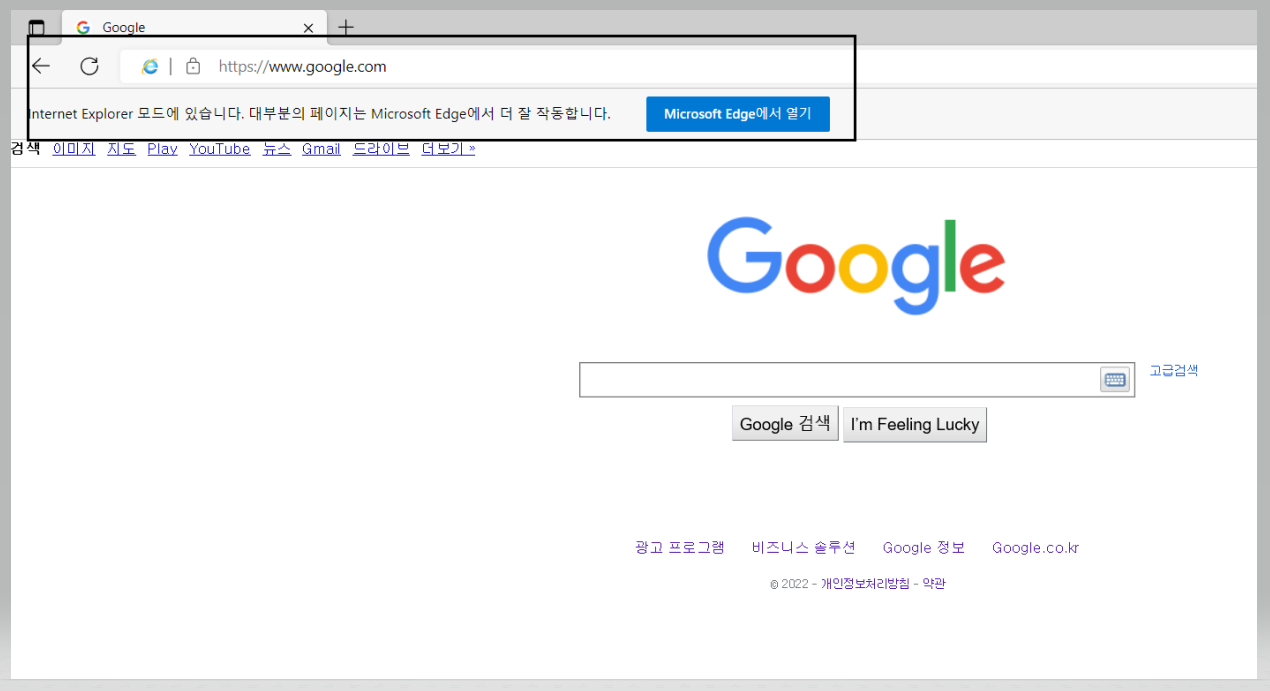This screenshot has height=691, width=1270.
Task: Select the YouTube link
Action: [219, 148]
